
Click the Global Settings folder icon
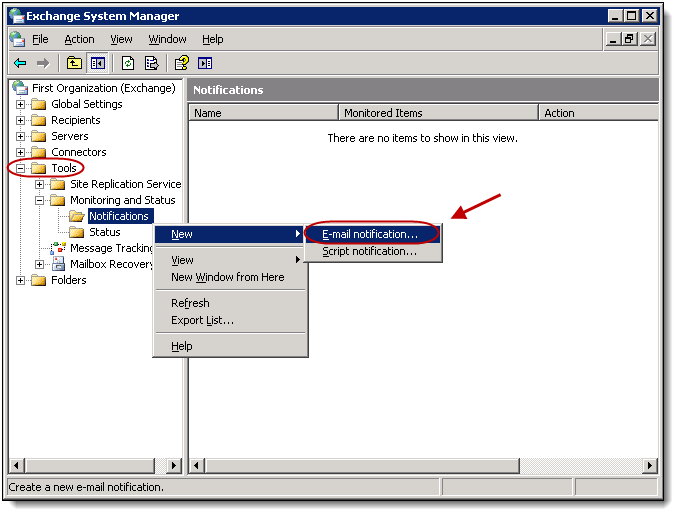coord(39,104)
